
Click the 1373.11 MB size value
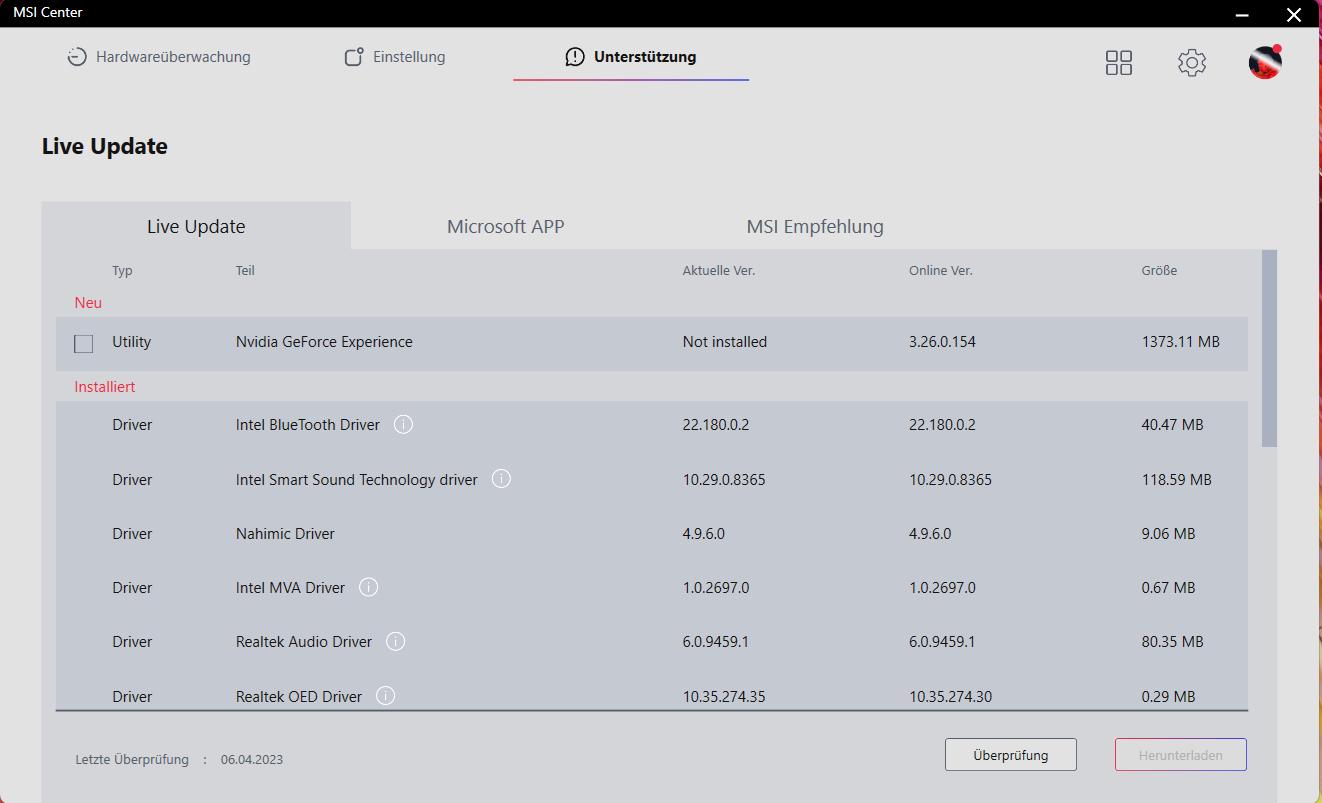coord(1181,342)
